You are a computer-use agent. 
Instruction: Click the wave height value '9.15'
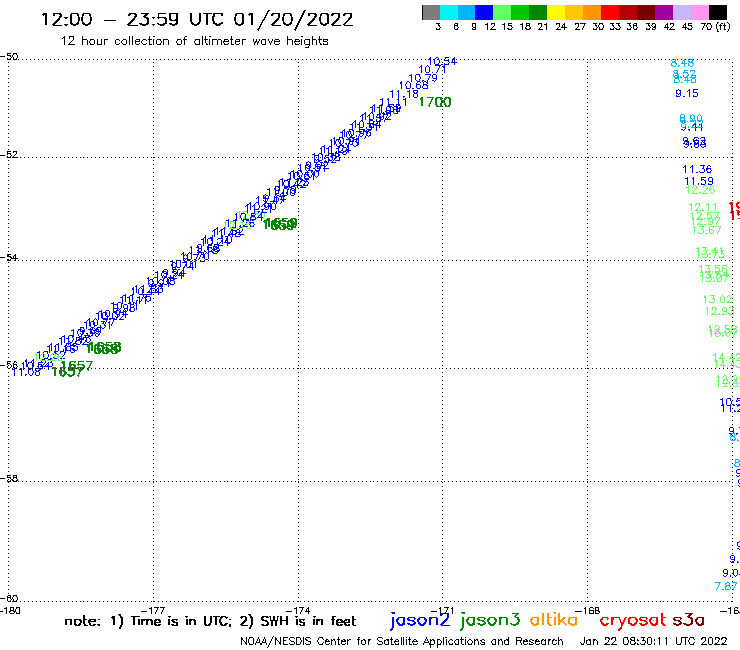coord(687,93)
